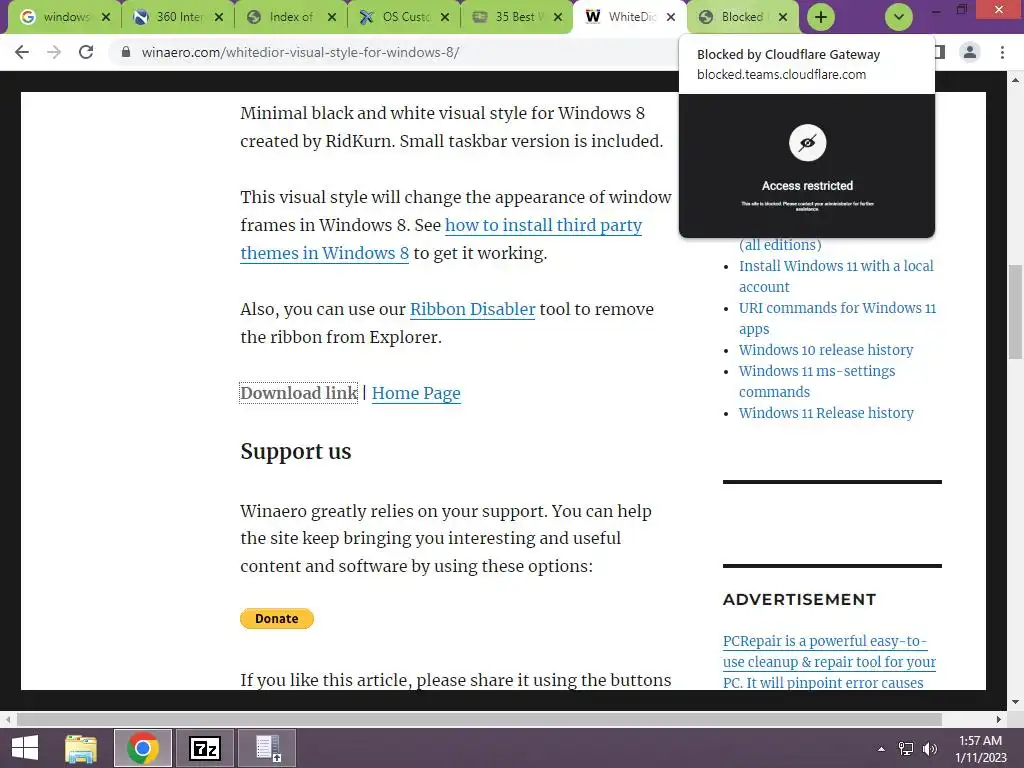This screenshot has height=768, width=1024.
Task: Click the yellow Donate button
Action: pyautogui.click(x=277, y=618)
